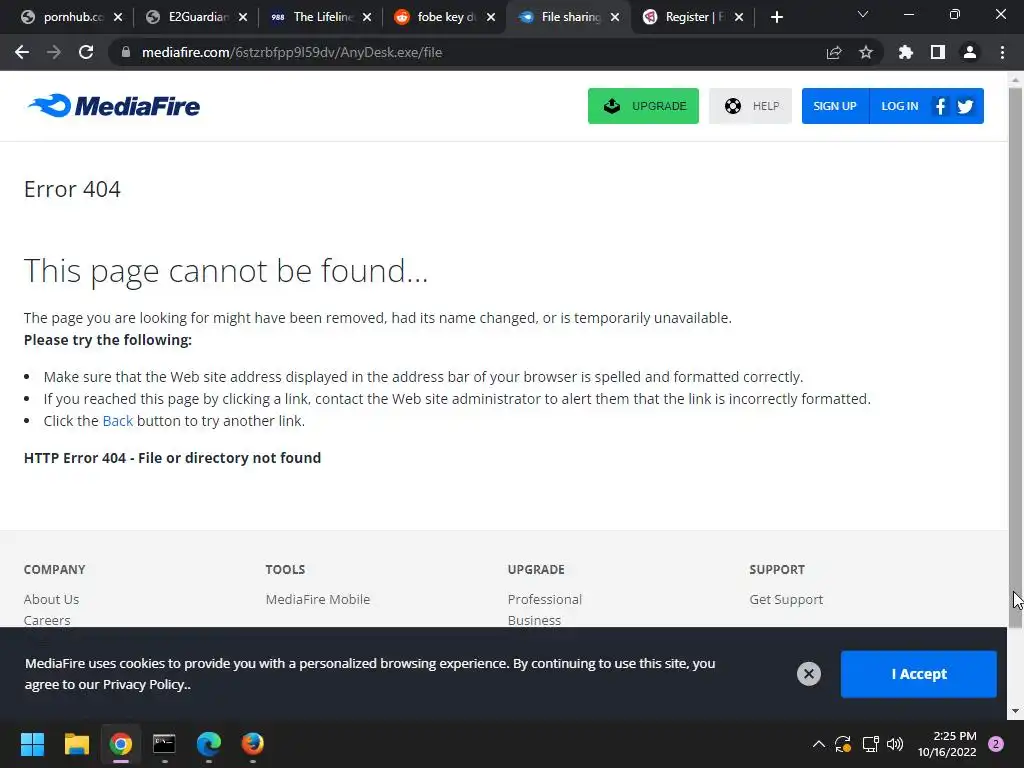Click the SIGN UP button
Image resolution: width=1024 pixels, height=768 pixels.
click(x=835, y=106)
